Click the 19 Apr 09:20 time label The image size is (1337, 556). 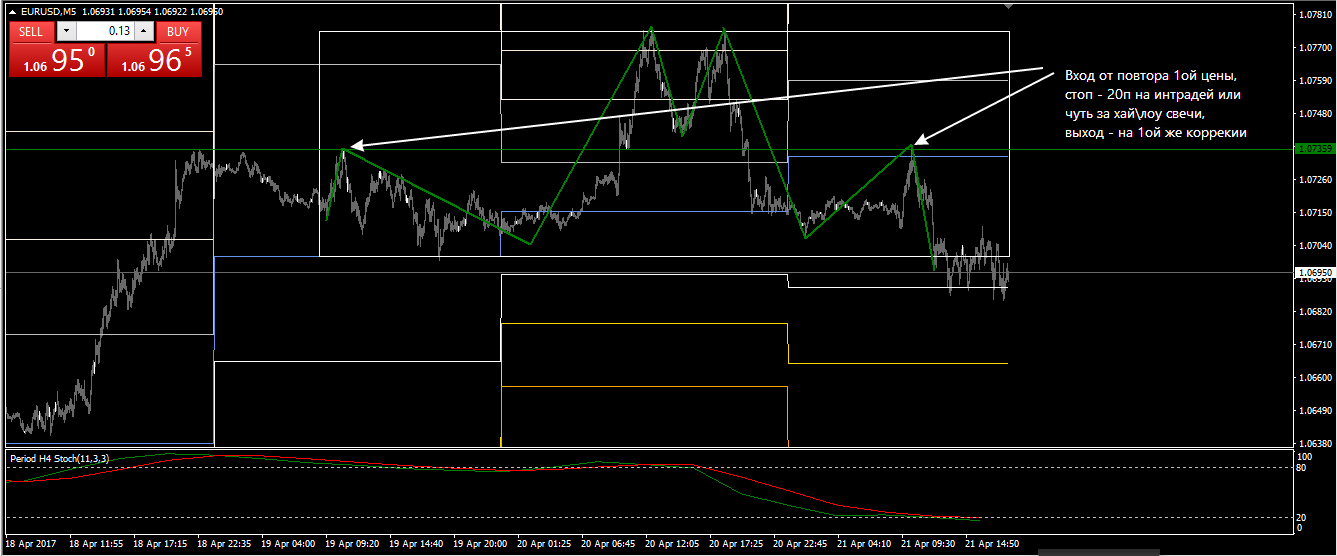pyautogui.click(x=353, y=544)
